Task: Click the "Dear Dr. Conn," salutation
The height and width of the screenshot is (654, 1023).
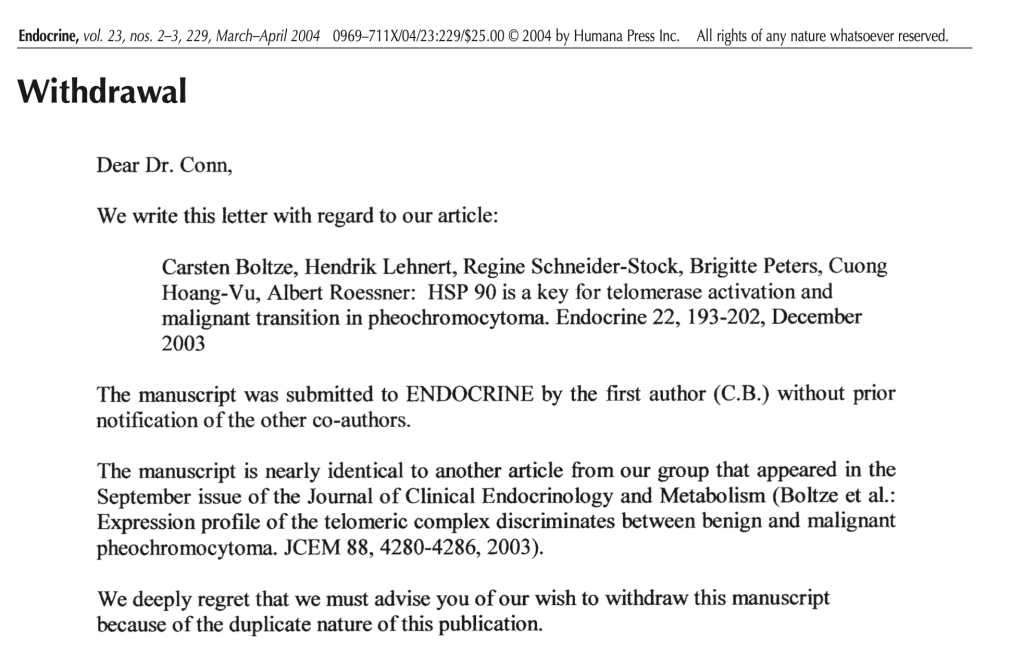Action: tap(164, 166)
